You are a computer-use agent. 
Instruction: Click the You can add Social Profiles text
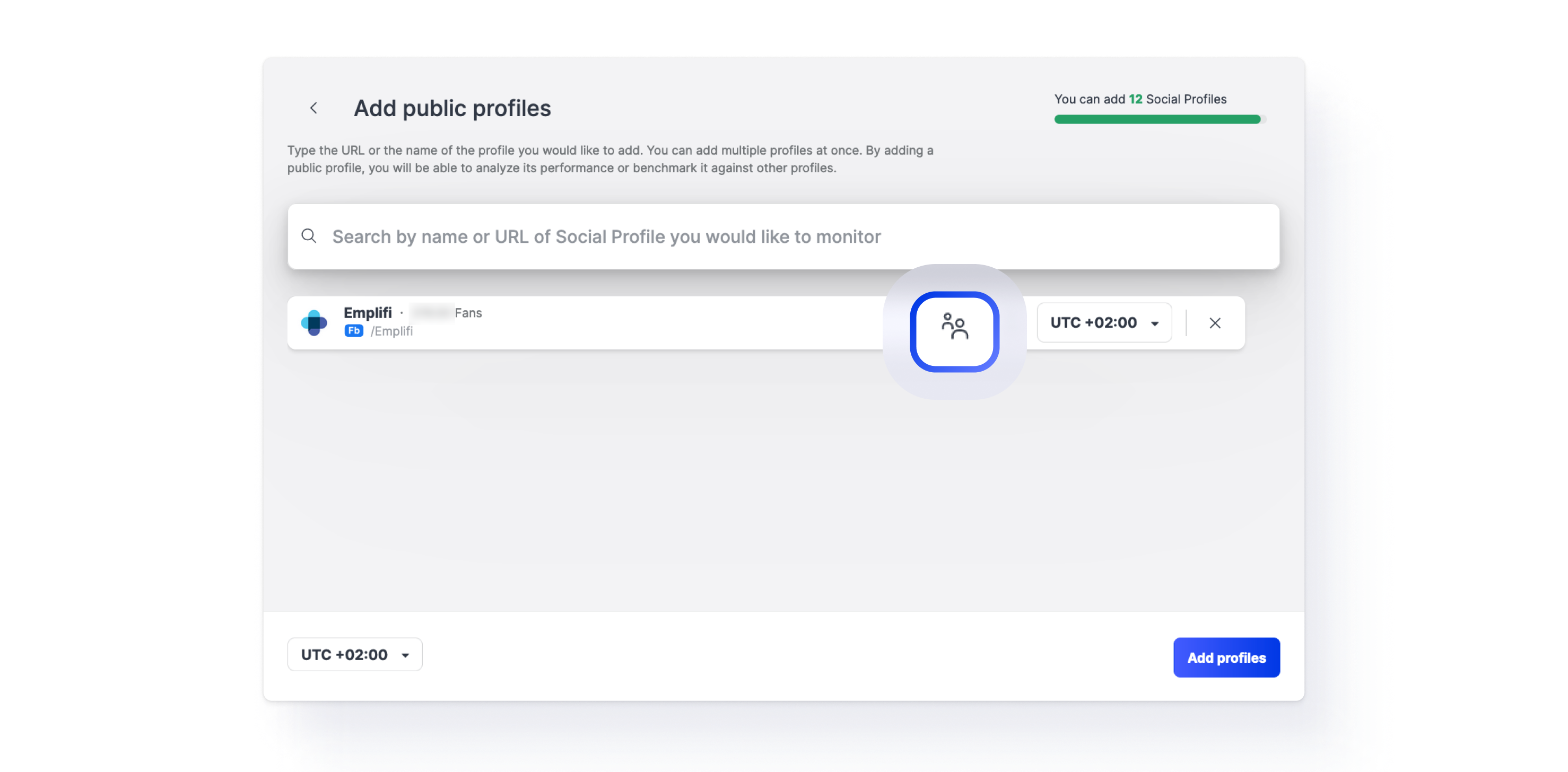pos(1090,99)
